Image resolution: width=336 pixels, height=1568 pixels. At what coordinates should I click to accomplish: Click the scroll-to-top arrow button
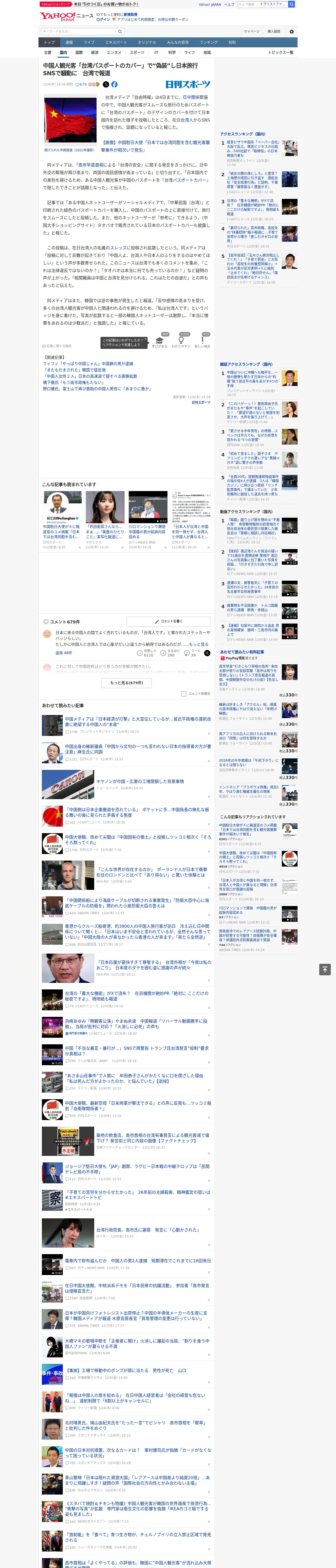click(325, 969)
